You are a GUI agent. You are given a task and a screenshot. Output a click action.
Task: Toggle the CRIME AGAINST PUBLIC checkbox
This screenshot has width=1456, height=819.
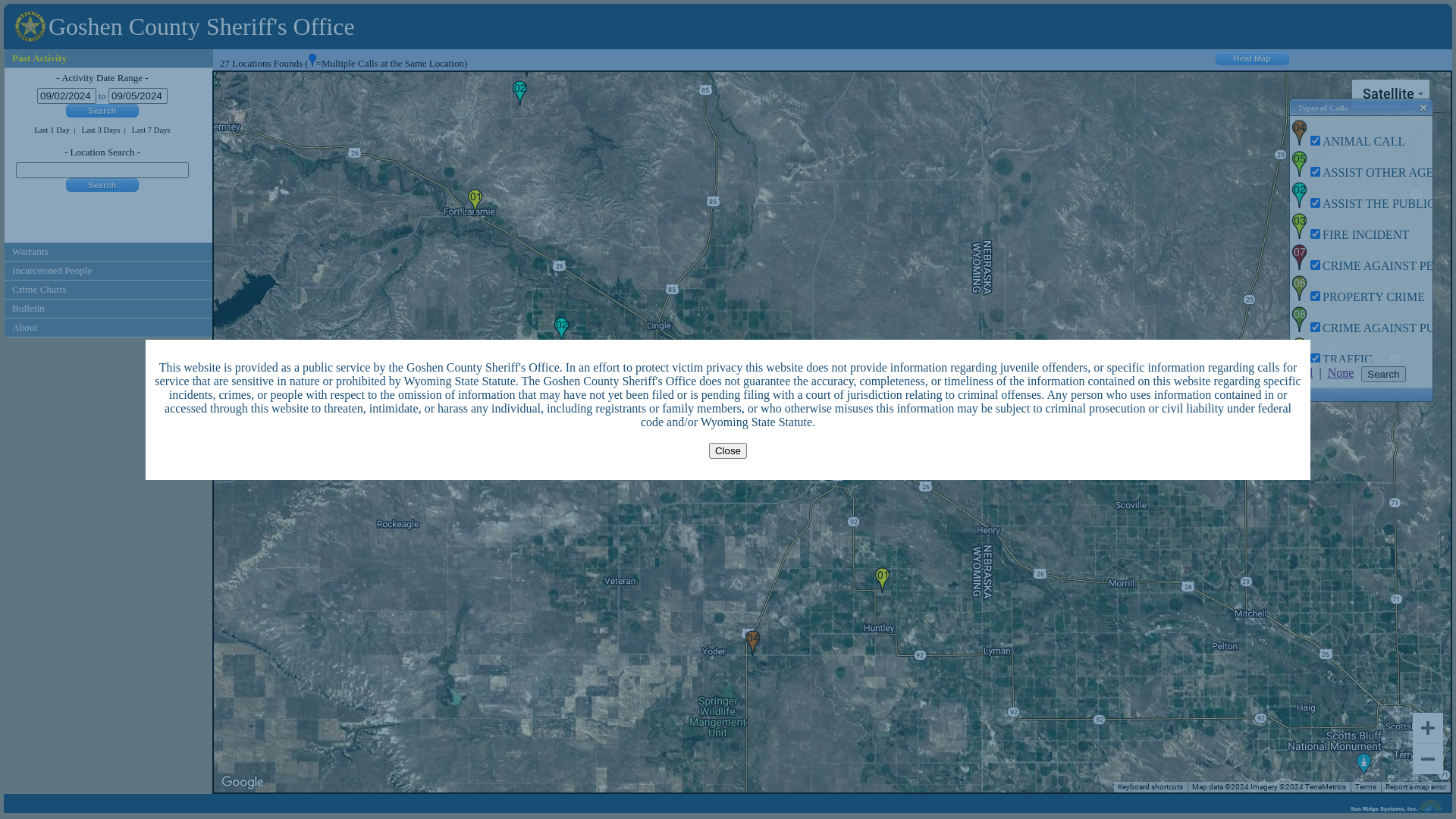(1315, 328)
